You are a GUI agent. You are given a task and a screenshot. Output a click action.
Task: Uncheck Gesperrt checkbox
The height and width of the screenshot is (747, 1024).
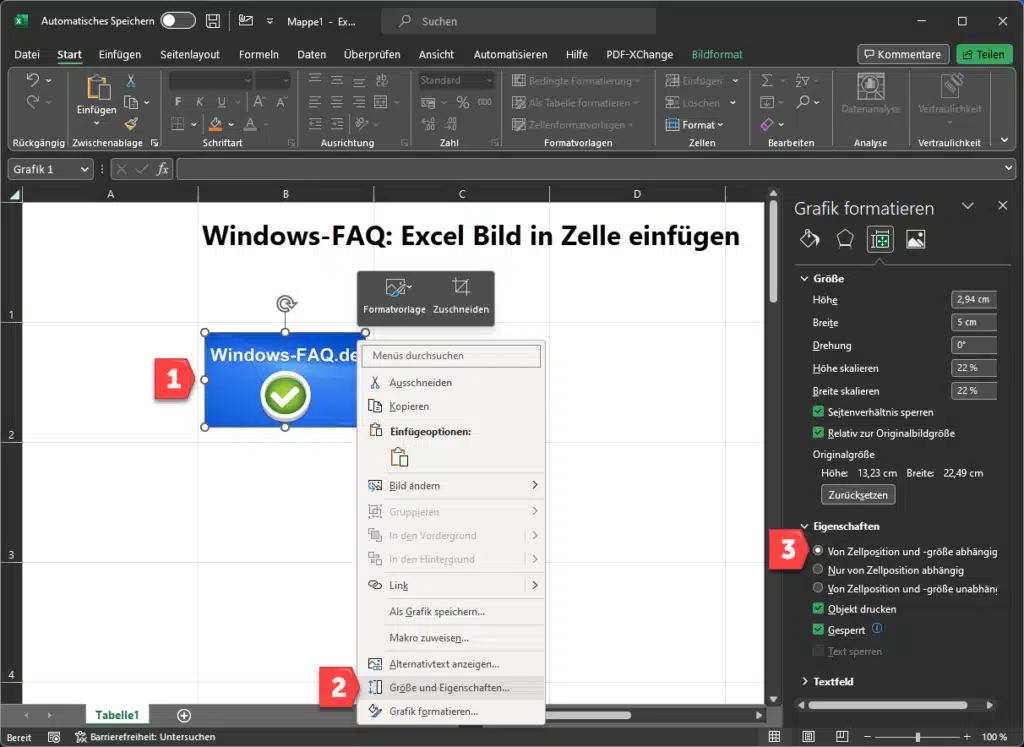818,629
